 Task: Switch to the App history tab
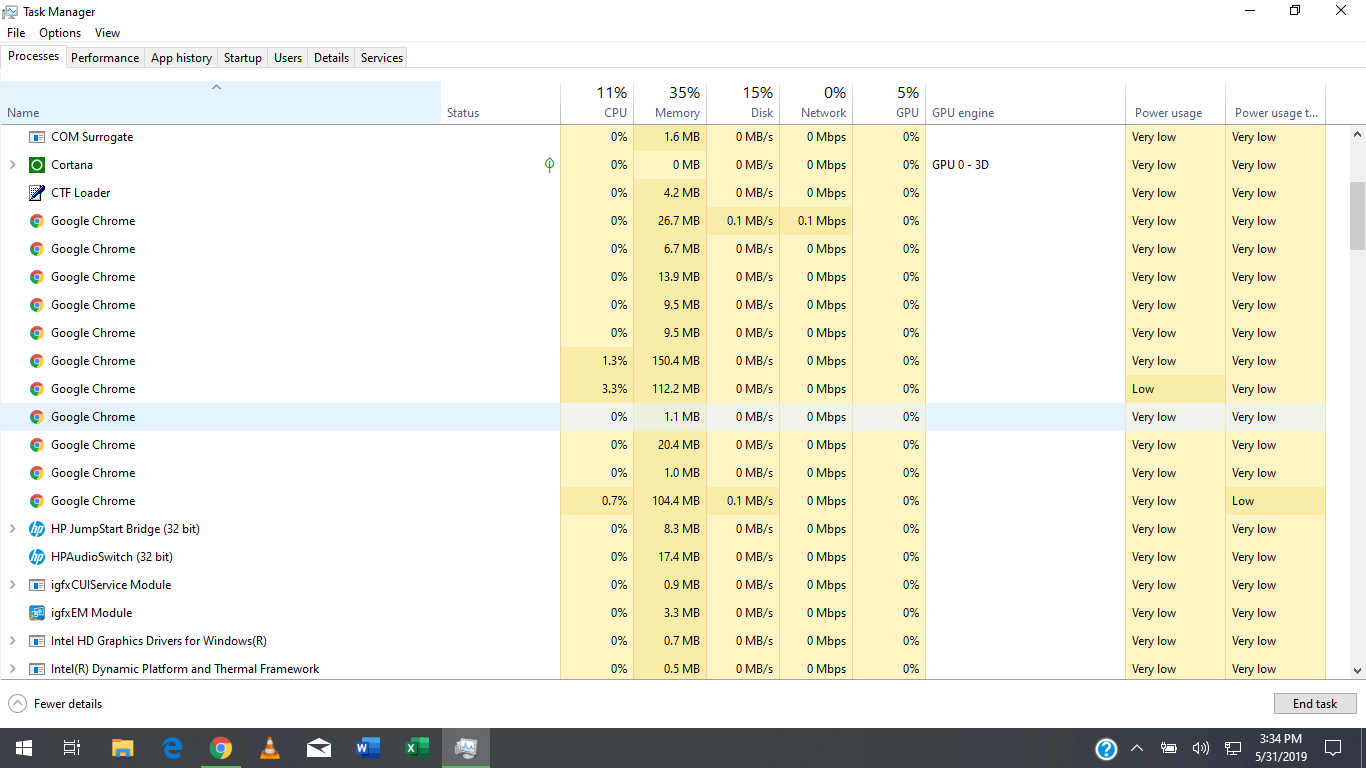tap(181, 58)
